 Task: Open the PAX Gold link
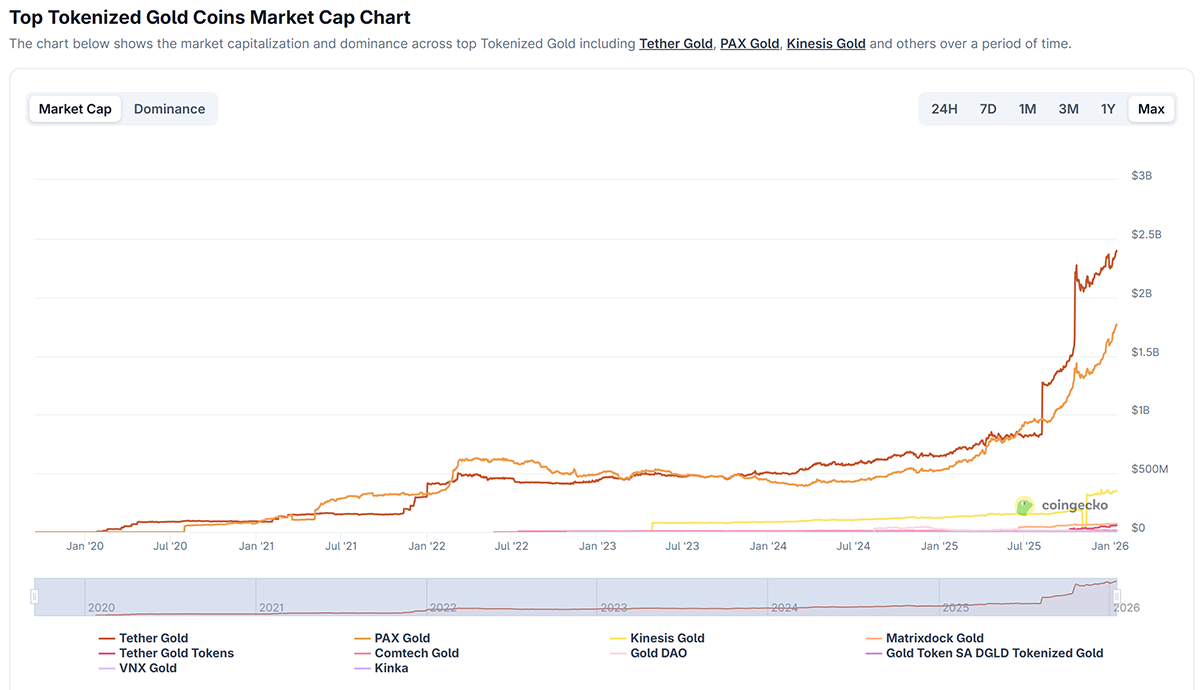(x=749, y=44)
